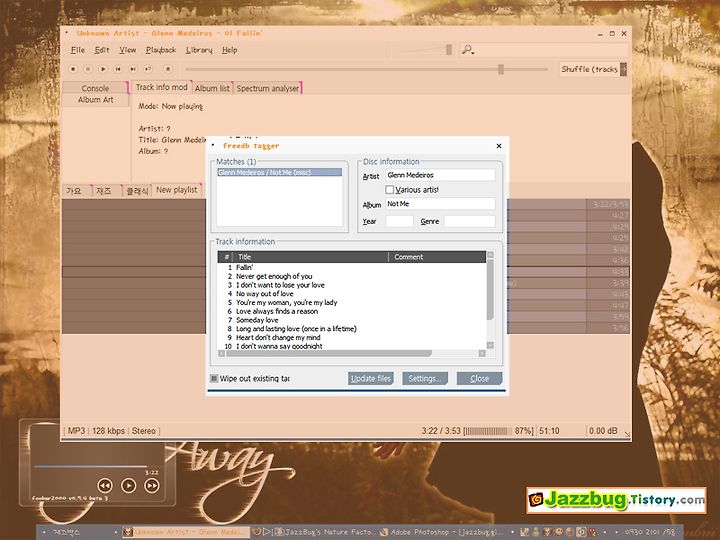
Task: Click the 128 kbps status bar entry
Action: click(108, 431)
